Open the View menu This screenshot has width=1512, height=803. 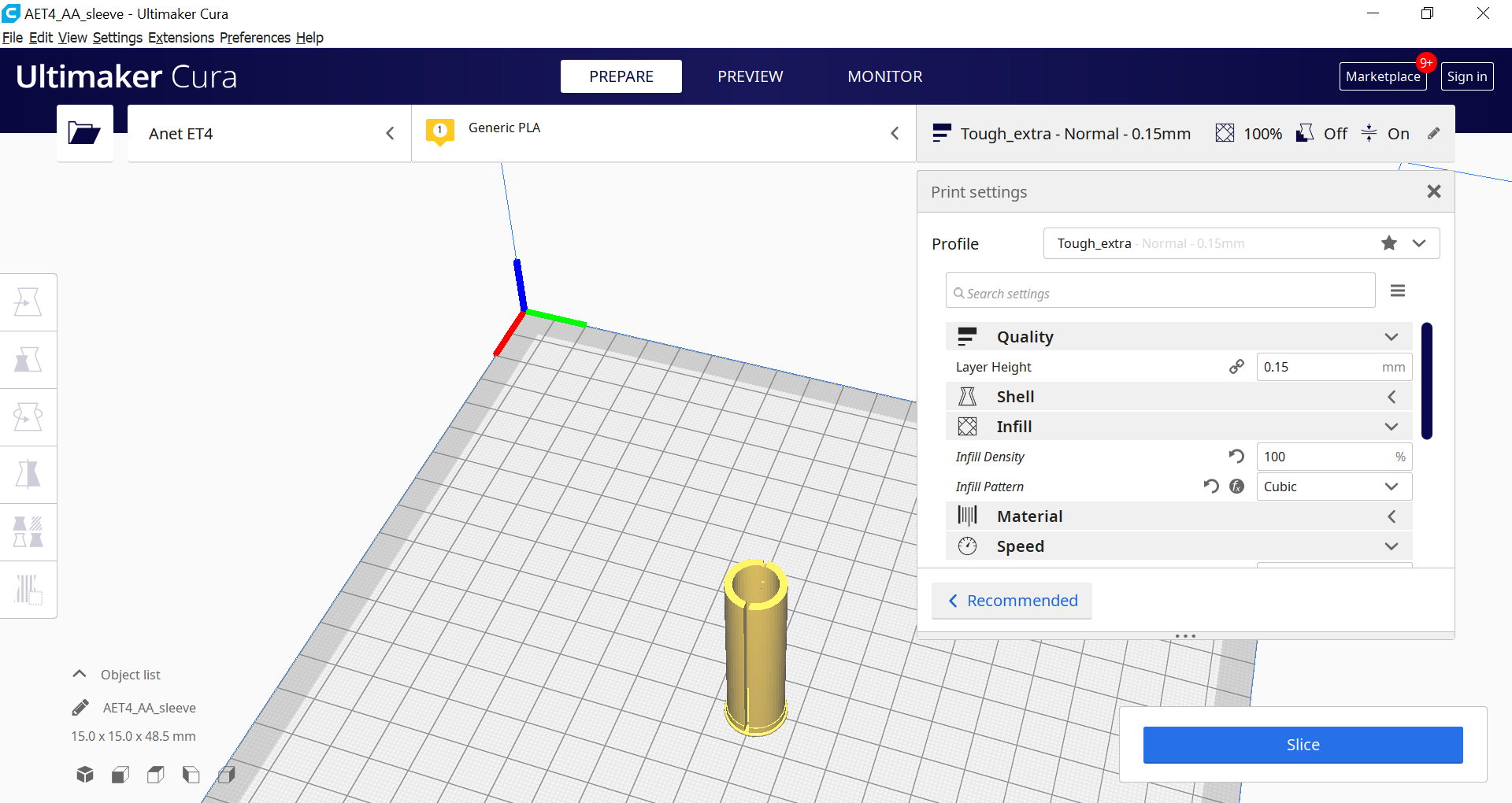point(72,38)
